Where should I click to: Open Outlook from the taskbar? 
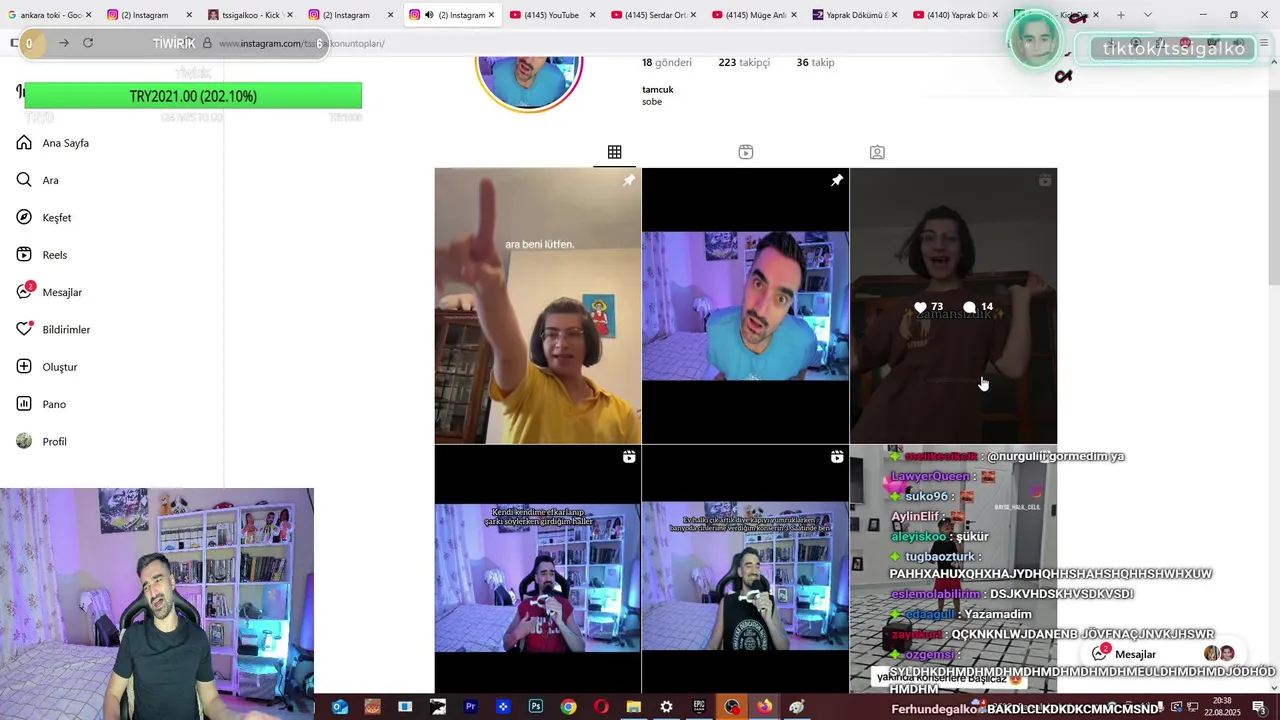click(340, 707)
